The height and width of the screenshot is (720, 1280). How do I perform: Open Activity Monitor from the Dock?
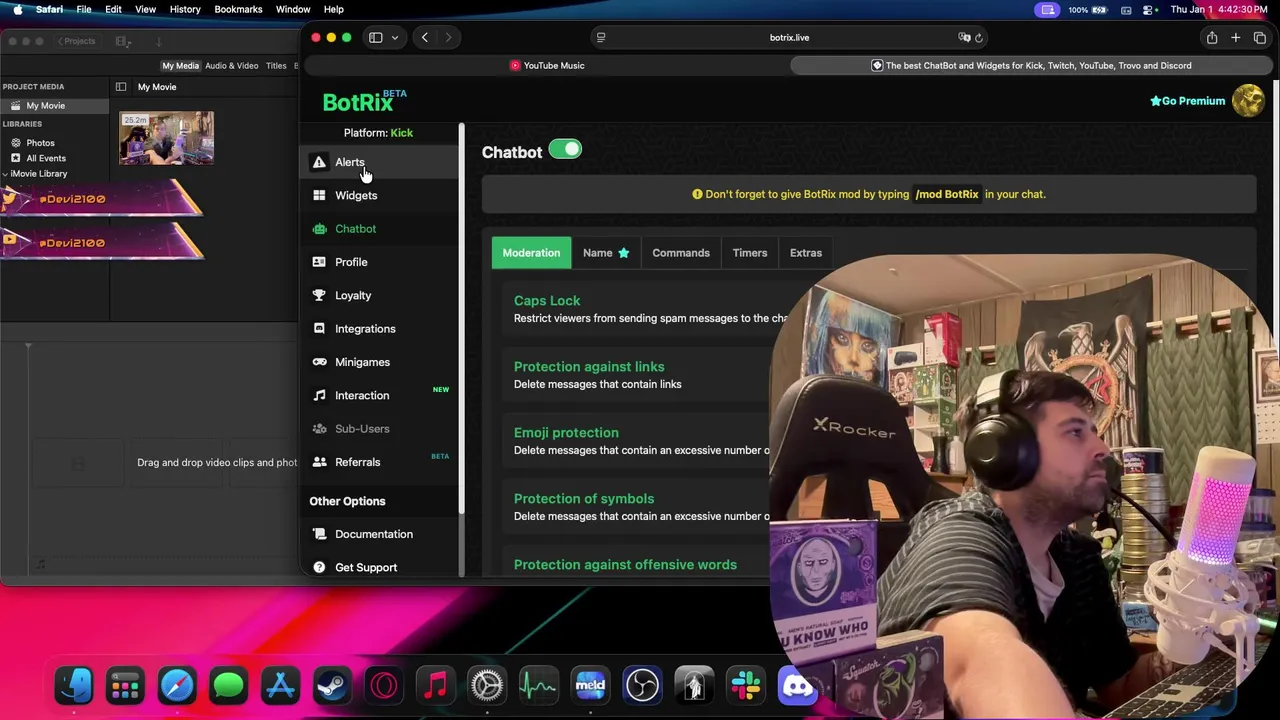pos(538,686)
